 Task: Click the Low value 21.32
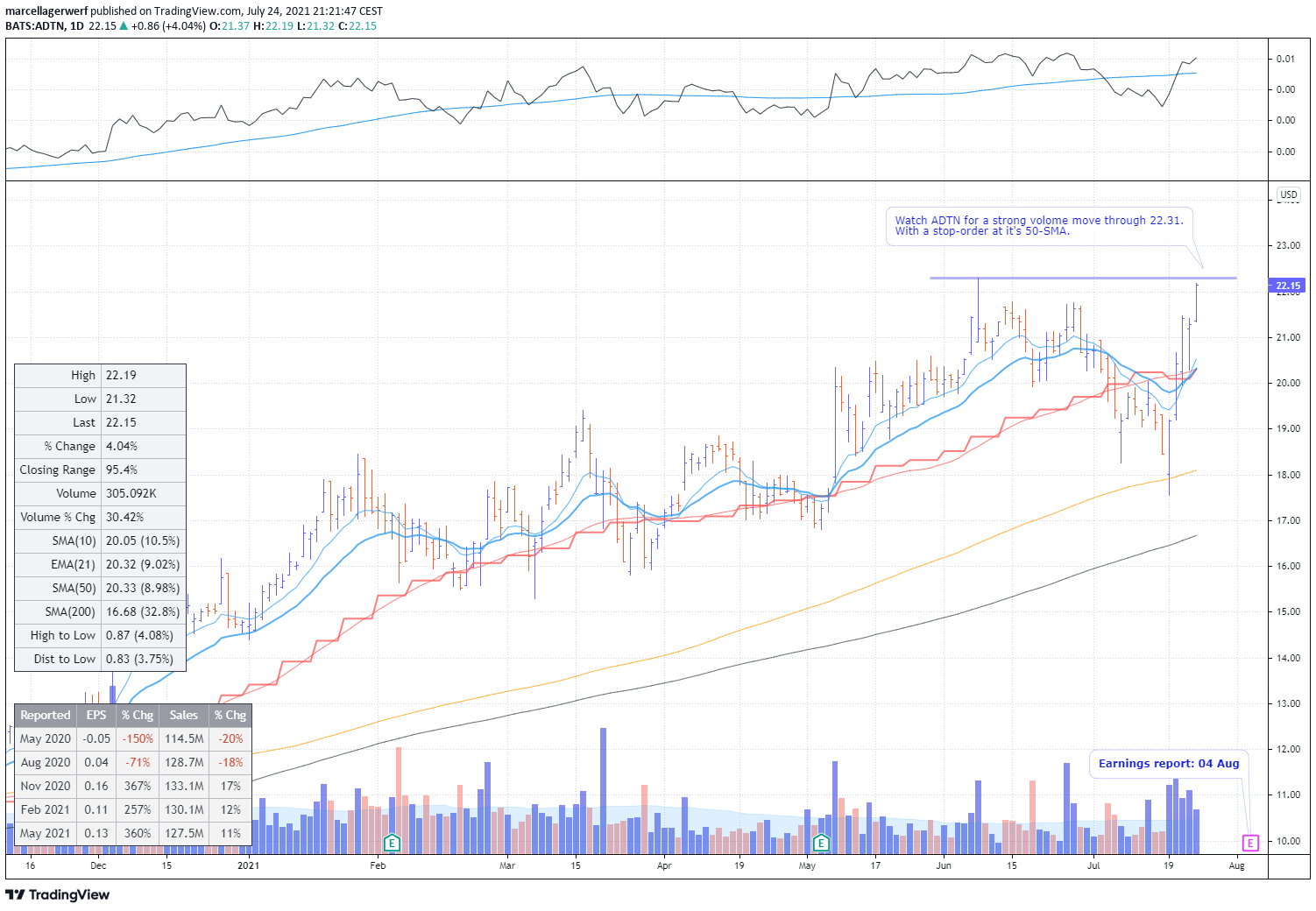pyautogui.click(x=121, y=399)
